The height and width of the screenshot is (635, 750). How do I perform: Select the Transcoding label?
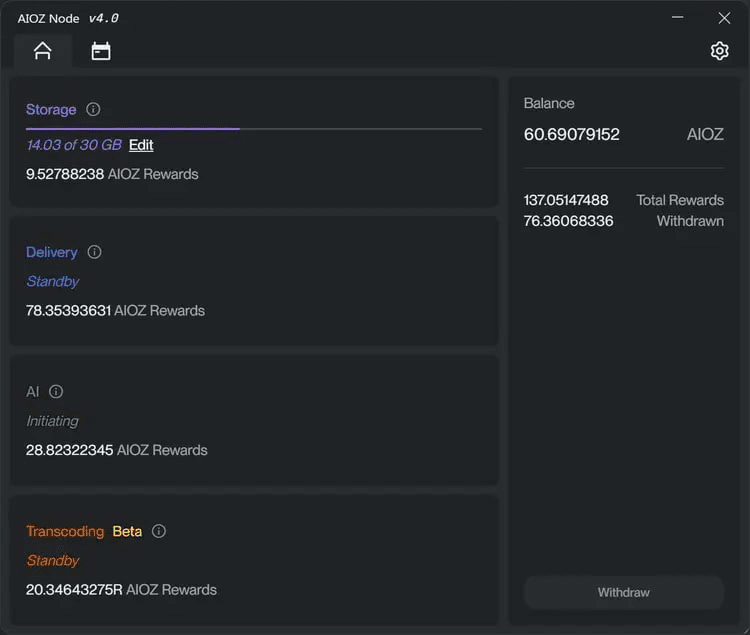tap(65, 531)
